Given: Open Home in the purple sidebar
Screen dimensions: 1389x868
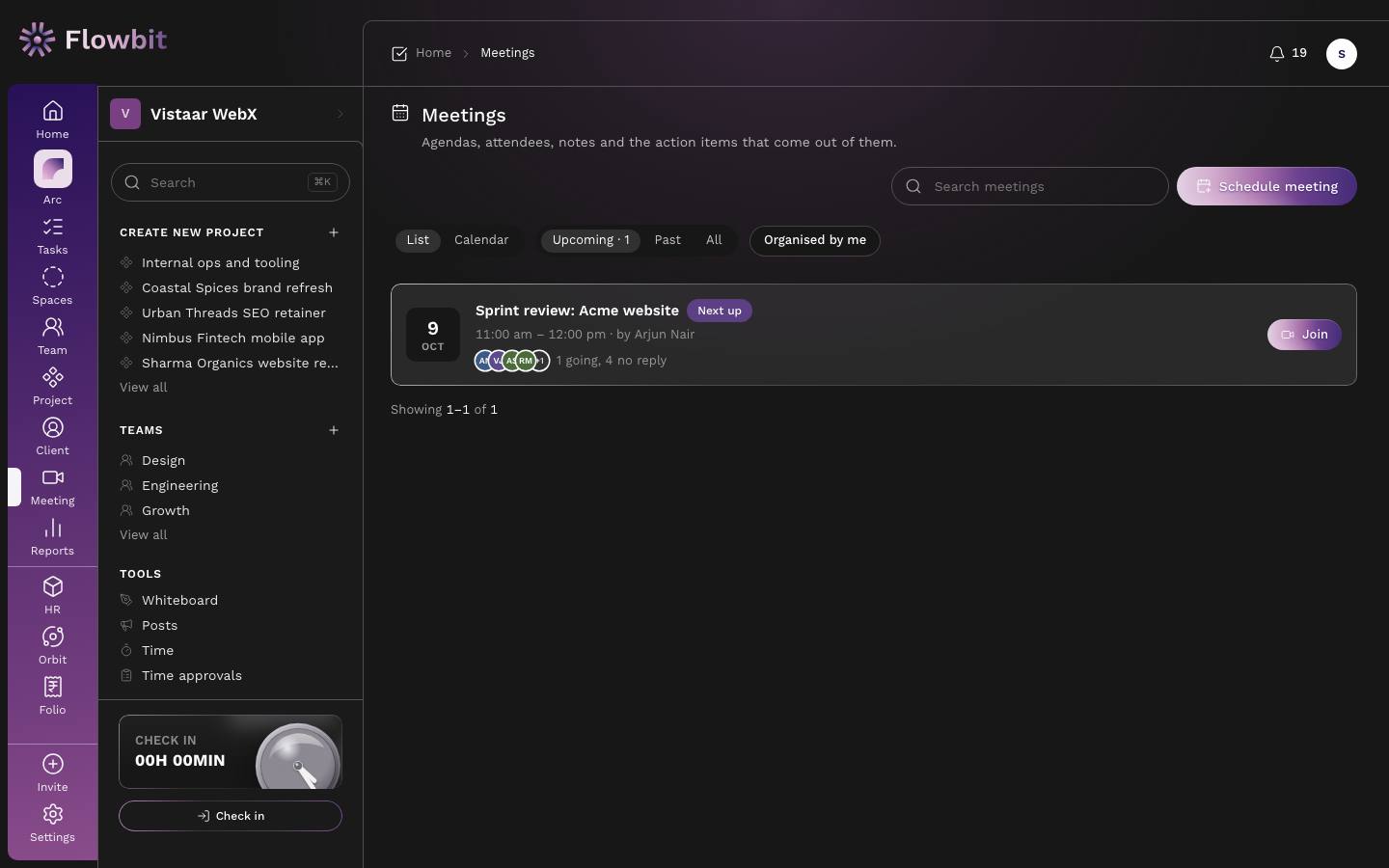Looking at the screenshot, I should pos(52,120).
